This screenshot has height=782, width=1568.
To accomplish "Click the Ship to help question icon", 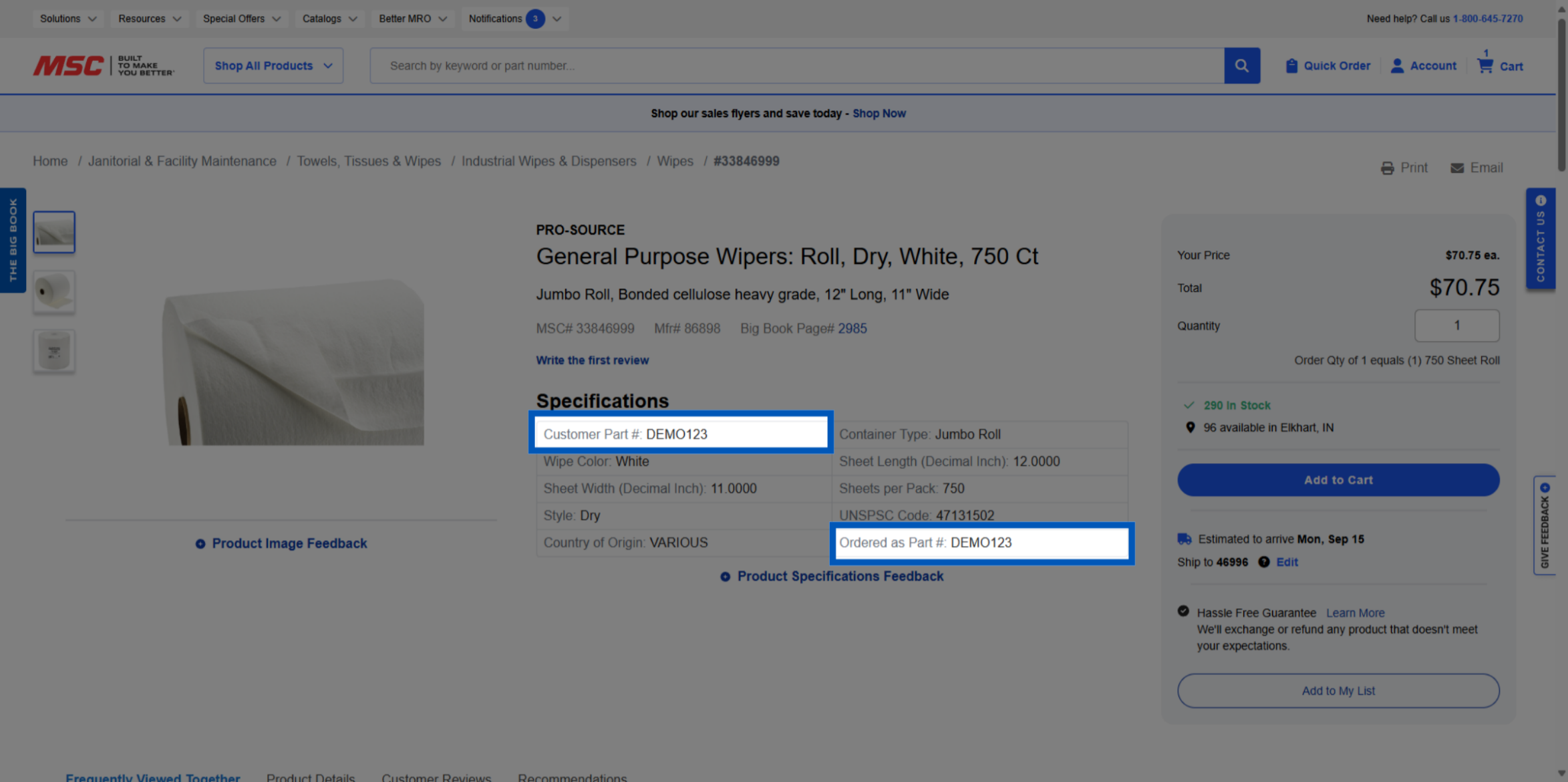I will [x=1263, y=562].
